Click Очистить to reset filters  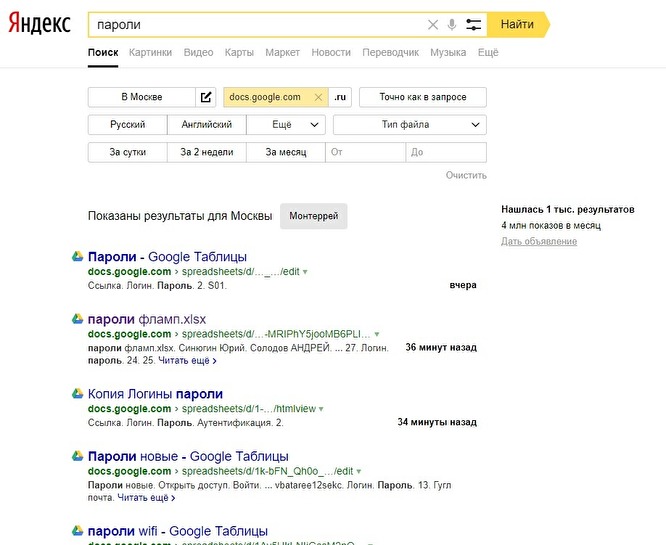tap(466, 175)
